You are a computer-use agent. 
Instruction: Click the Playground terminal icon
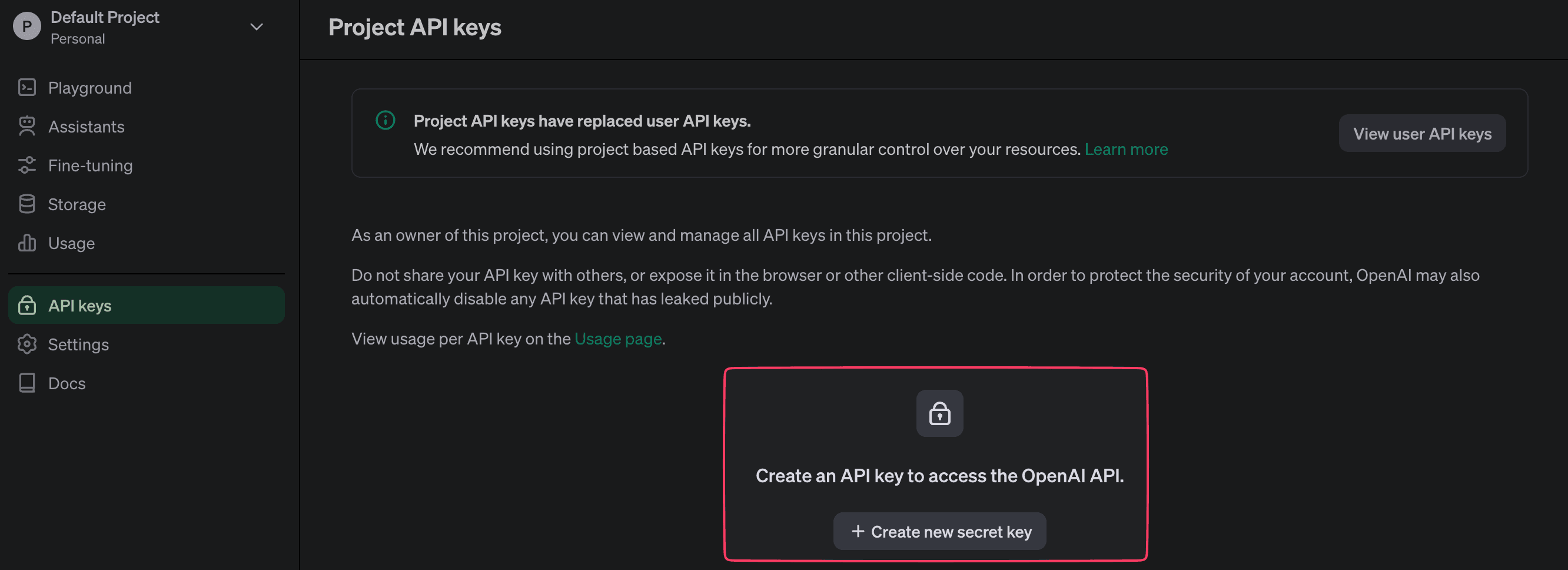27,88
